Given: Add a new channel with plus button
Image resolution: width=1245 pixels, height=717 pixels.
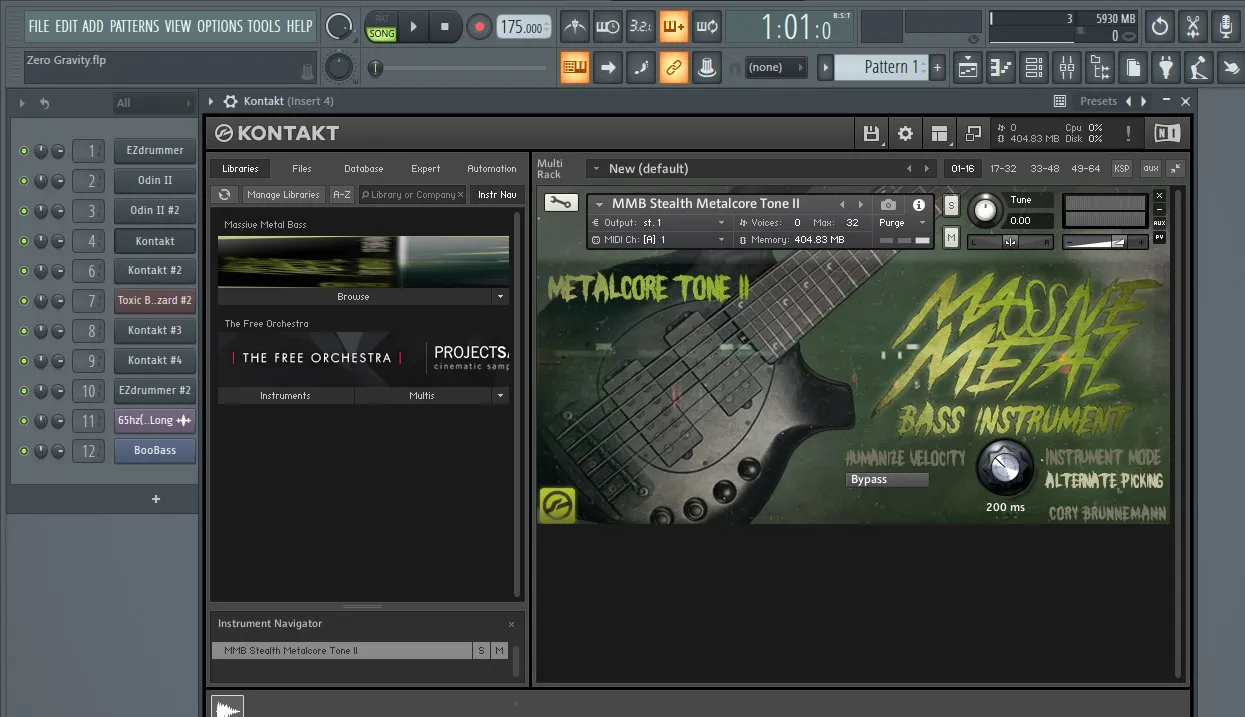Looking at the screenshot, I should coord(155,499).
